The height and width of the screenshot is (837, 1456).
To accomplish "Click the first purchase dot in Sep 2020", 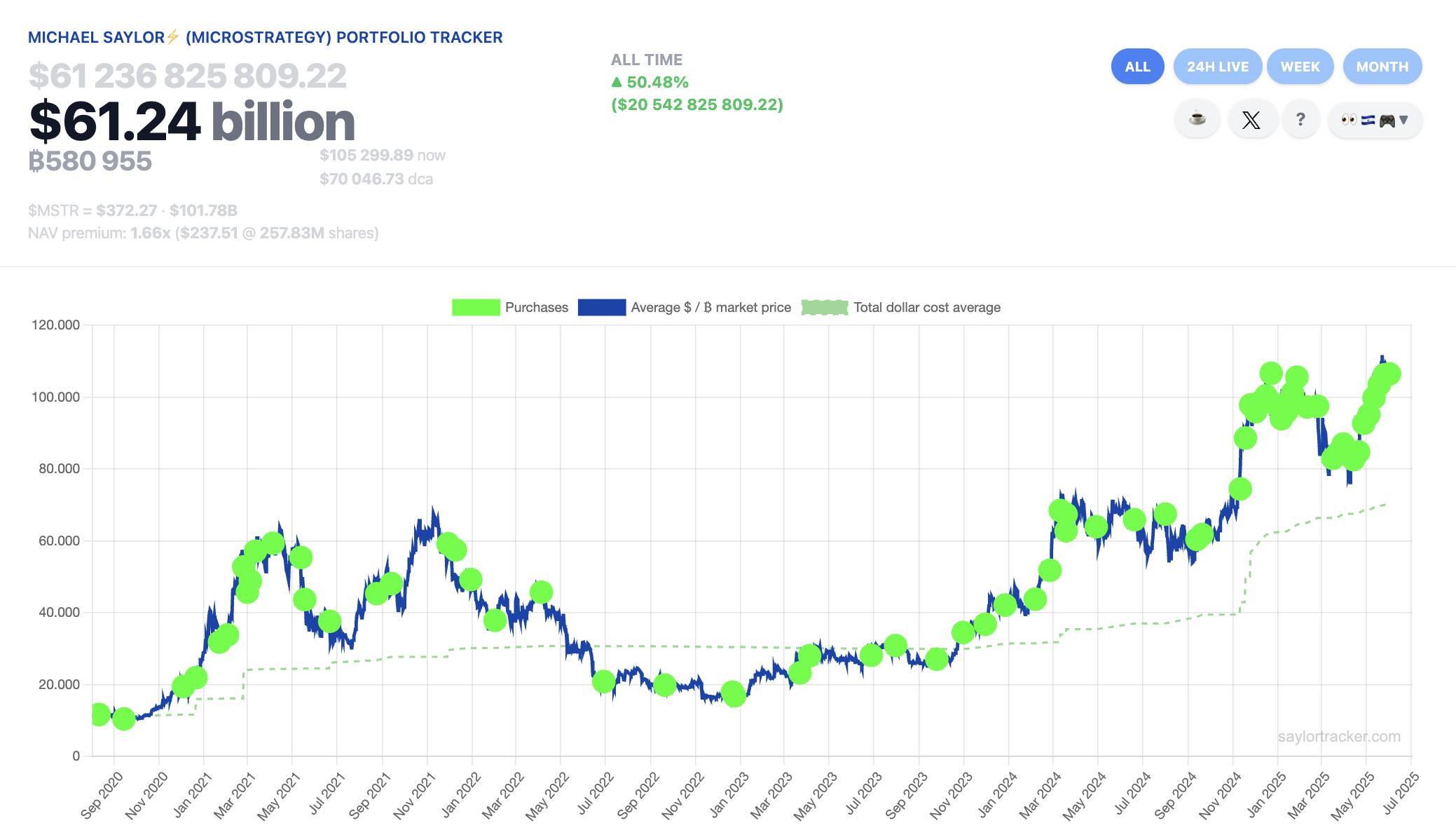I will (99, 714).
